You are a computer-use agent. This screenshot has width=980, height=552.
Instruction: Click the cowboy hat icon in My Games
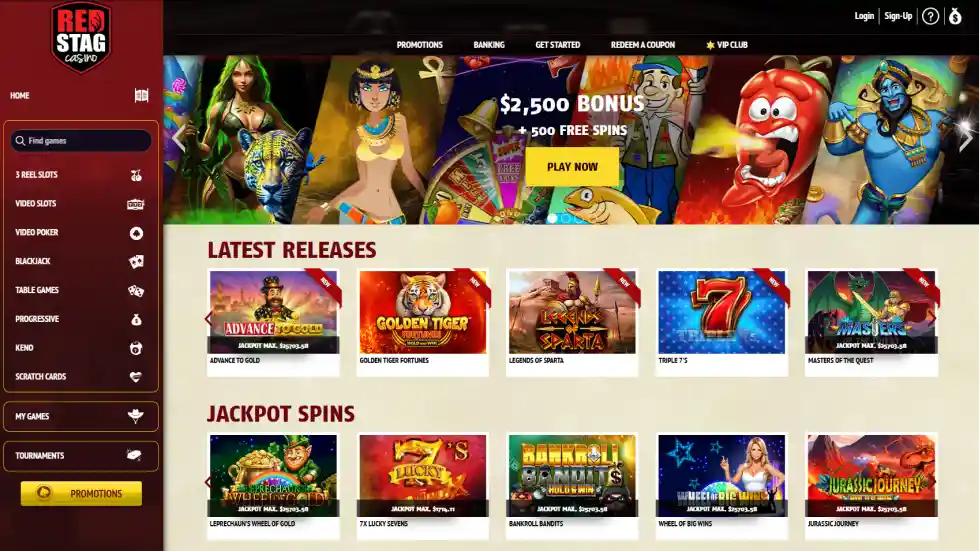click(x=135, y=416)
